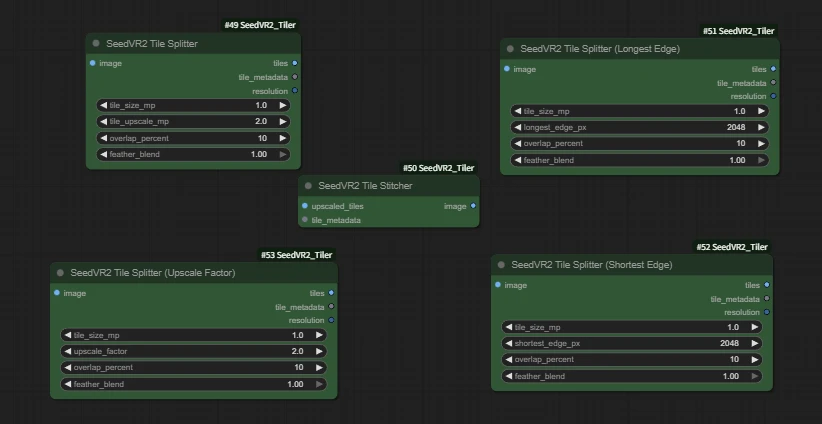The width and height of the screenshot is (822, 424).
Task: Click the overlap_percent field in Shortest Edge splitter
Action: point(630,360)
